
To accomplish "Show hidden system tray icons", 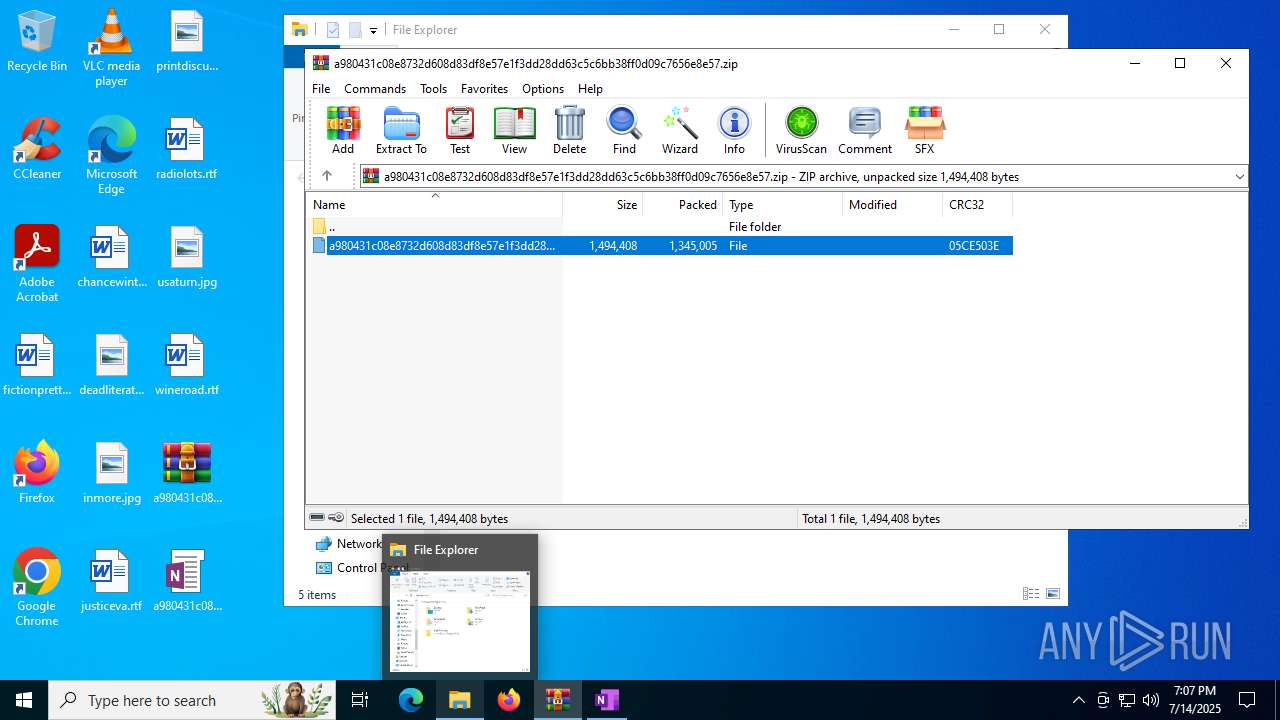I will (x=1078, y=700).
